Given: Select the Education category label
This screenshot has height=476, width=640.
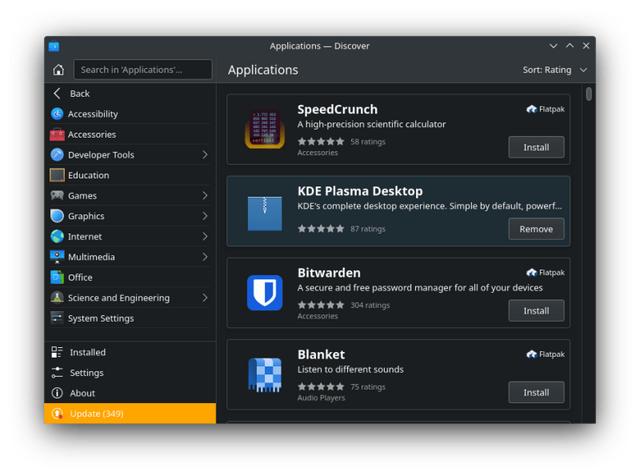Looking at the screenshot, I should coord(89,175).
